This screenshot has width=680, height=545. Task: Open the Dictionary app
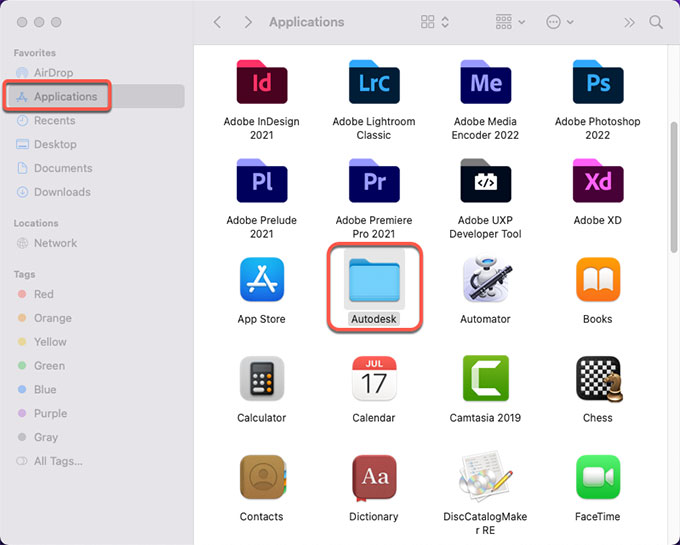374,478
